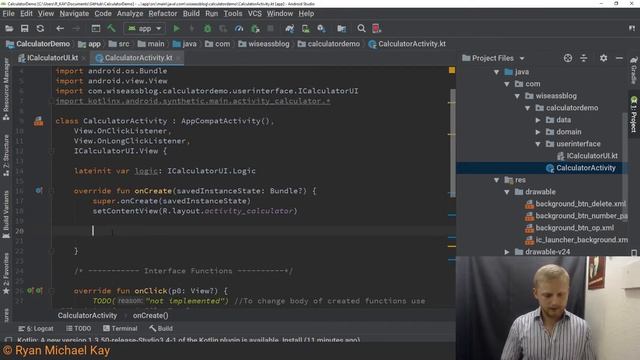Viewport: 640px width, 360px height.
Task: Click the Open folder toolbar icon
Action: [x=9, y=29]
